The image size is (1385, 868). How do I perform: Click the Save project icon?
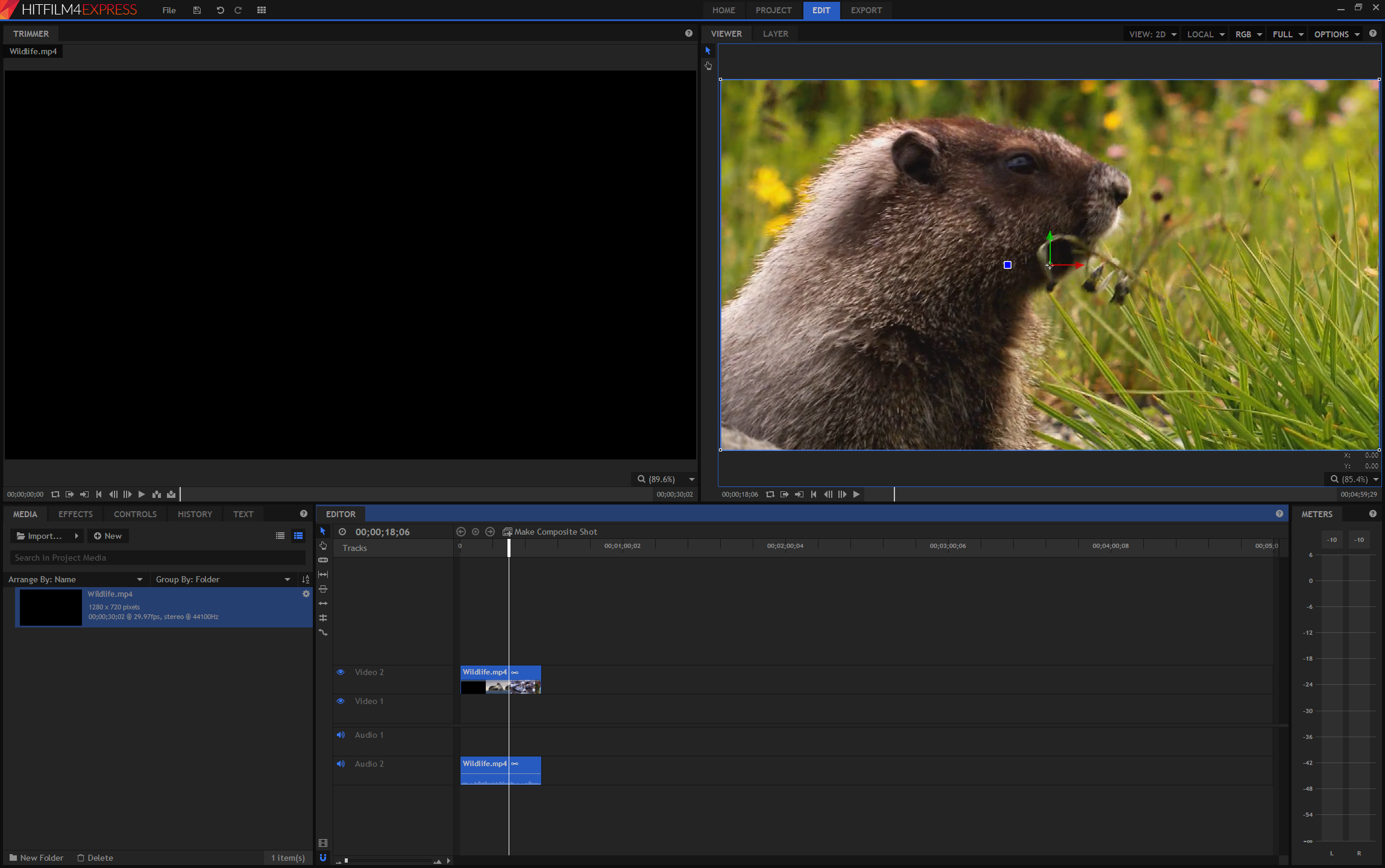[x=196, y=10]
